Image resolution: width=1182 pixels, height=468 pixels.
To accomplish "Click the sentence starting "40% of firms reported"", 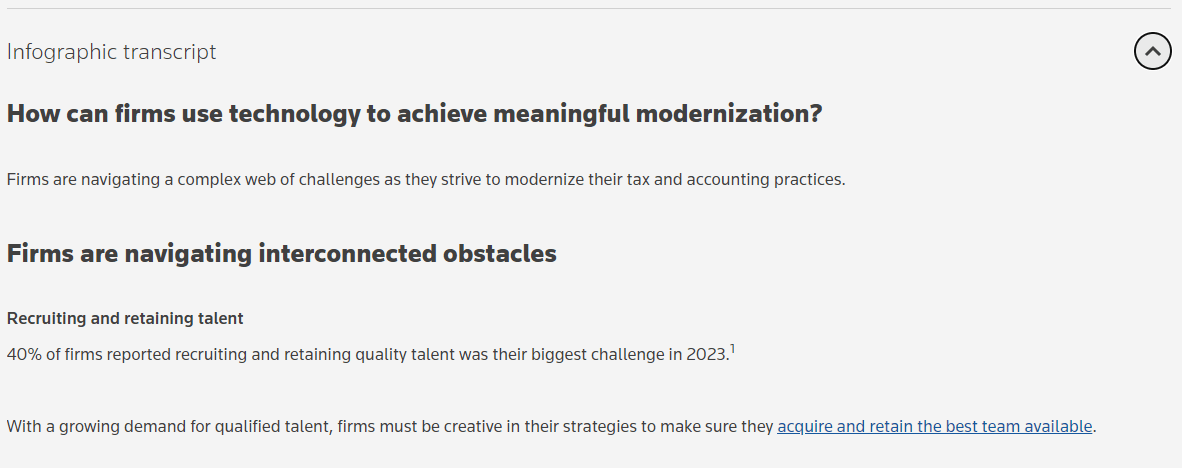I will tap(367, 354).
